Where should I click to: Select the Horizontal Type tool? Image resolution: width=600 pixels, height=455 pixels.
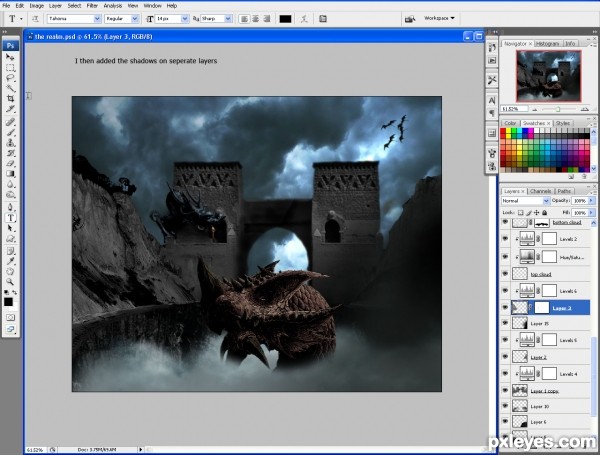click(10, 218)
